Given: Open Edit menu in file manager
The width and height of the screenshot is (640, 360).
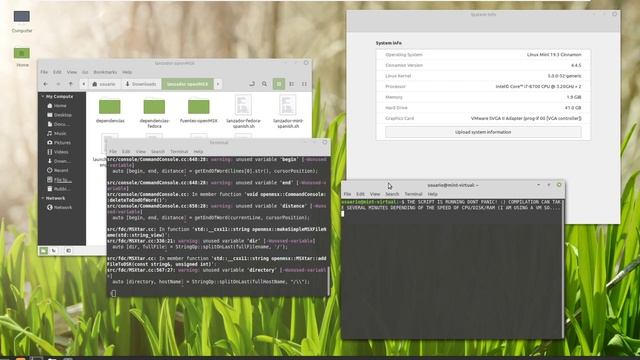Looking at the screenshot, I should (57, 72).
